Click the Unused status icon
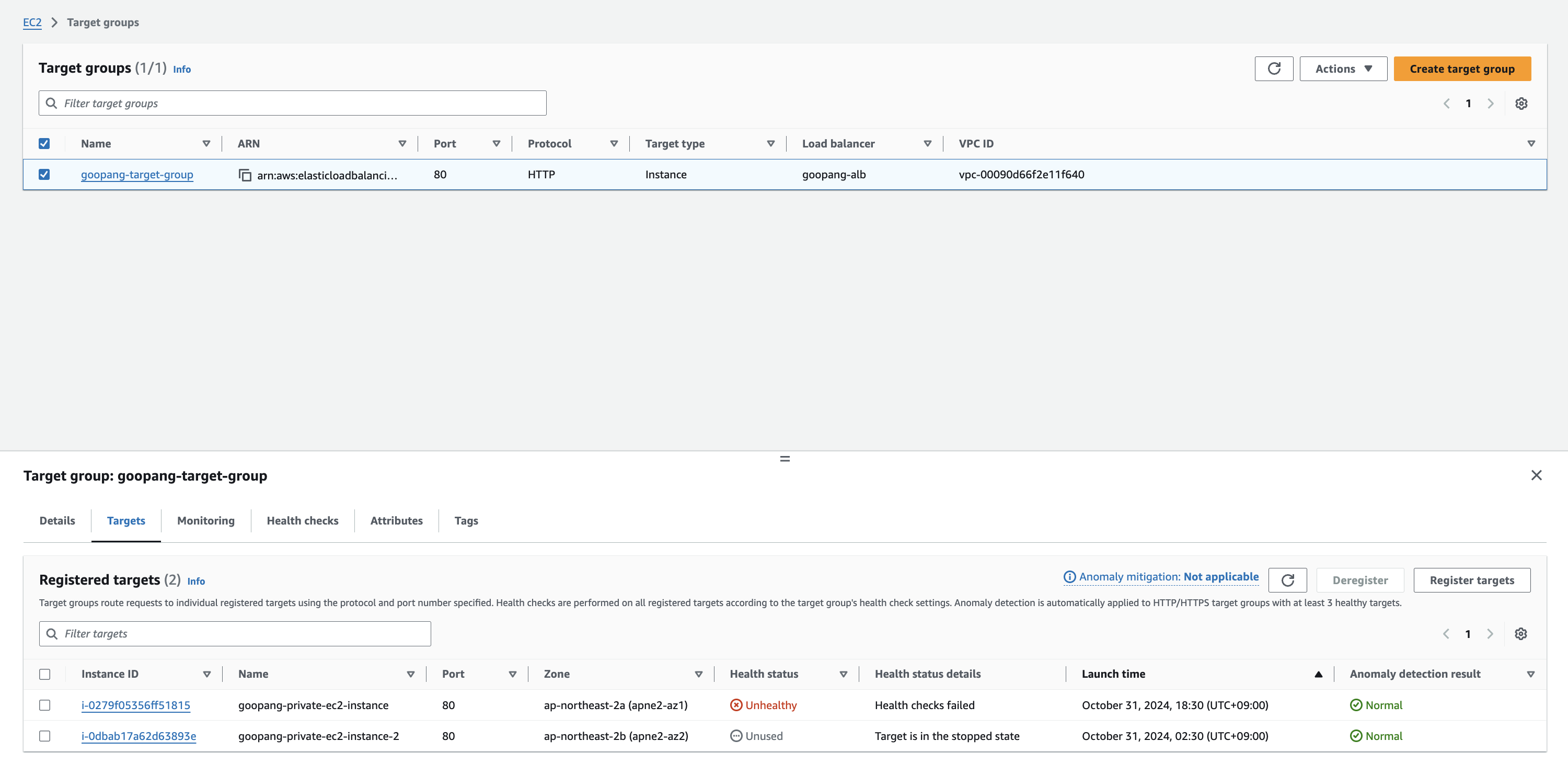The height and width of the screenshot is (775, 1568). pyautogui.click(x=736, y=736)
